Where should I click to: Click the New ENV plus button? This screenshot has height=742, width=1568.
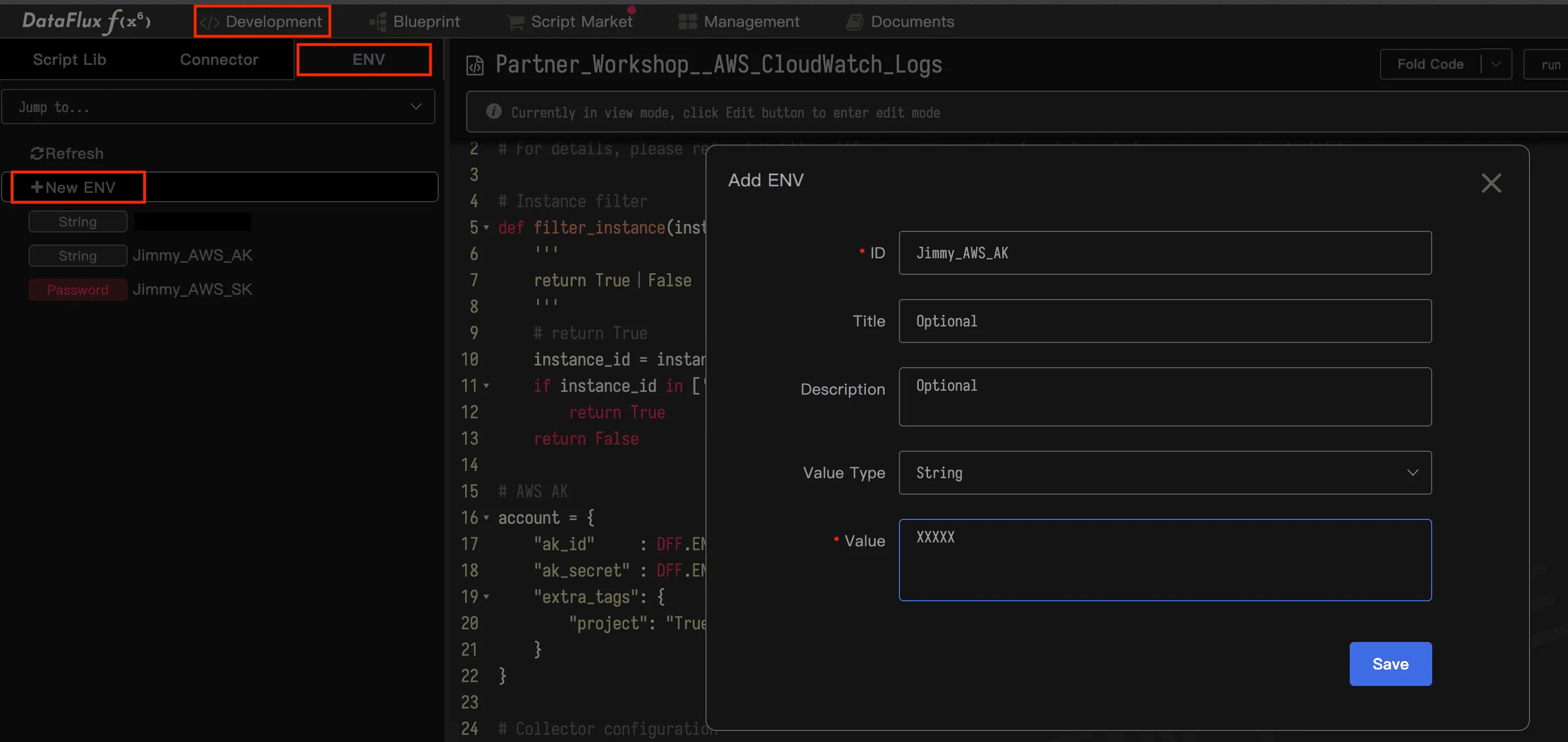click(x=74, y=187)
